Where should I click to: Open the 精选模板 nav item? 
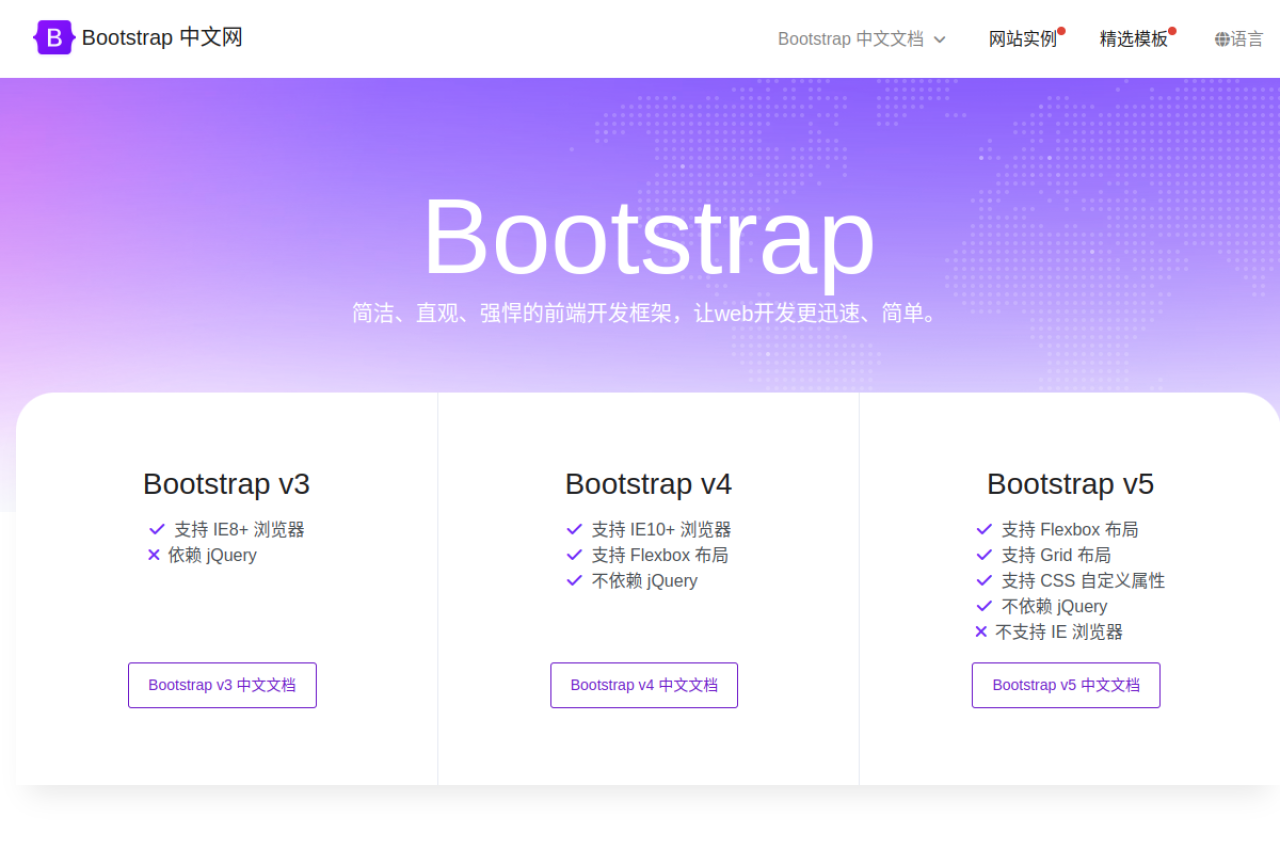(1134, 39)
